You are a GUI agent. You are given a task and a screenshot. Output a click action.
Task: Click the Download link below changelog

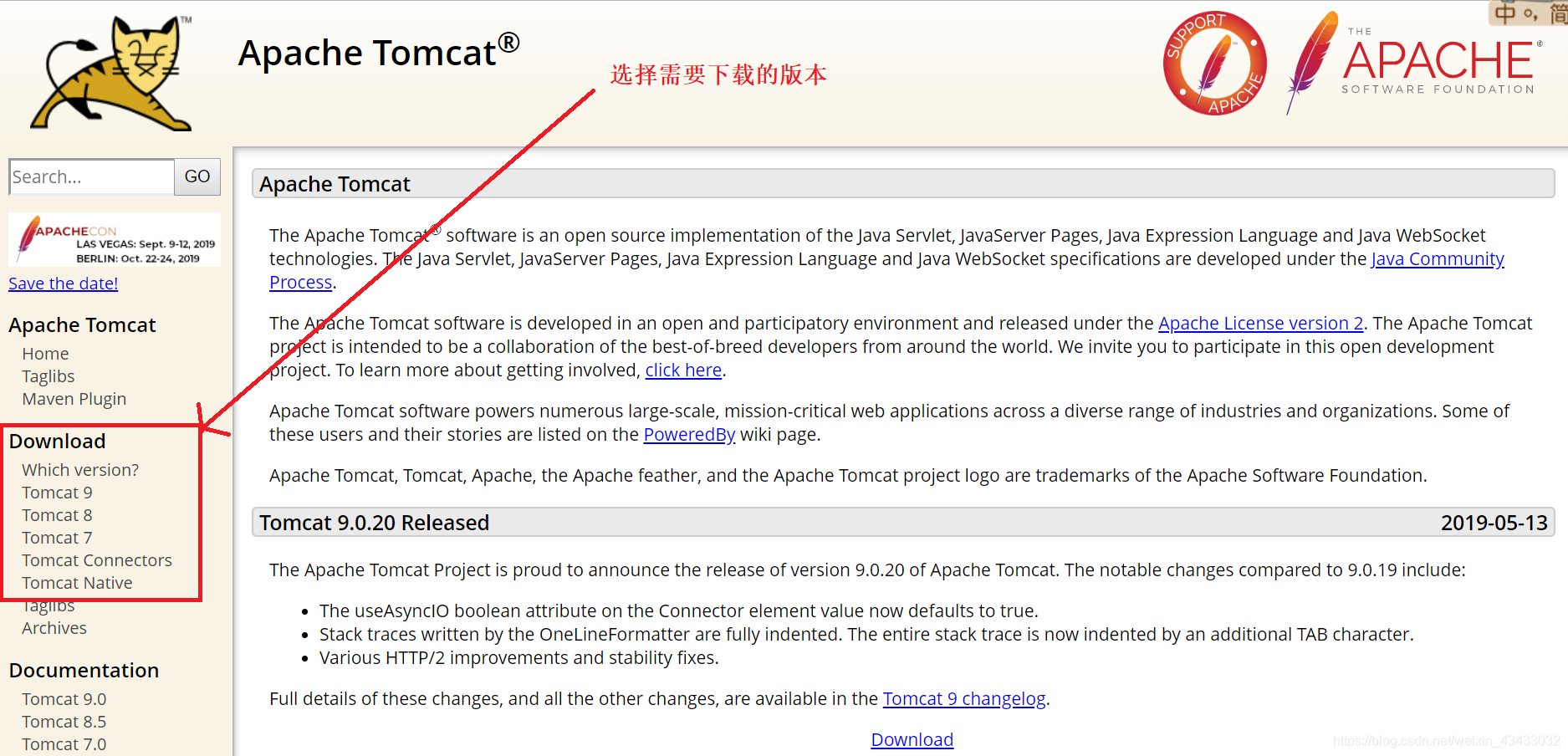tap(912, 740)
